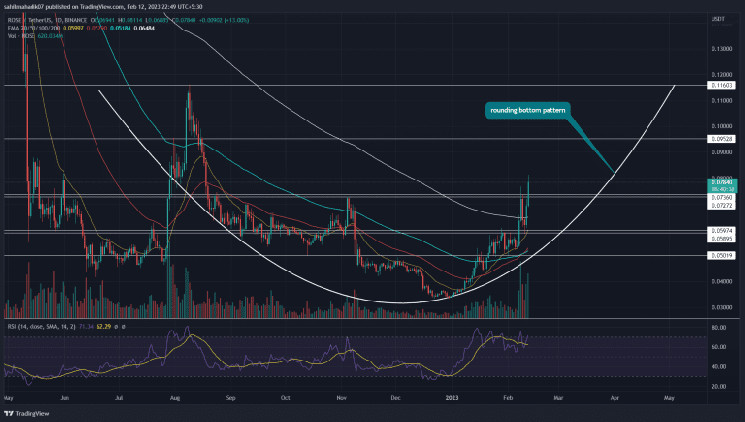Image resolution: width=745 pixels, height=422 pixels.
Task: Click the Feb label on time axis
Action: (x=508, y=398)
